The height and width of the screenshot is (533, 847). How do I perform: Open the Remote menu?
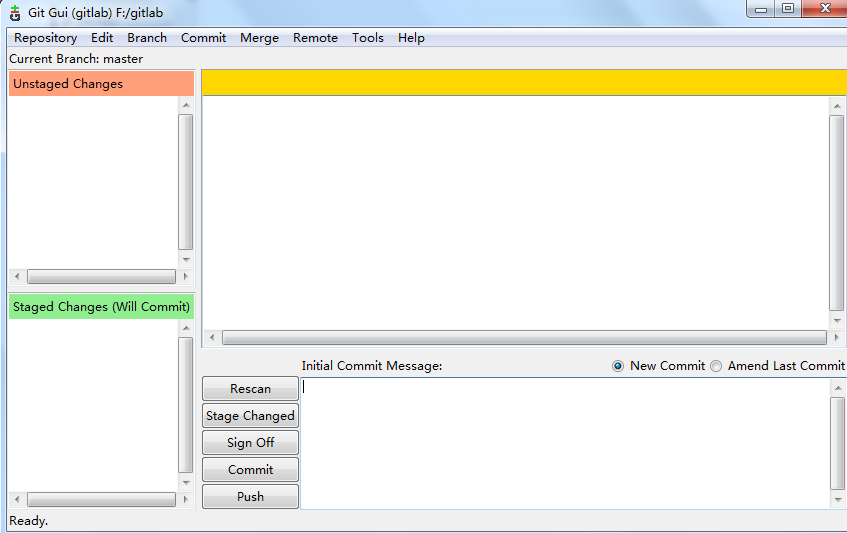click(x=315, y=38)
